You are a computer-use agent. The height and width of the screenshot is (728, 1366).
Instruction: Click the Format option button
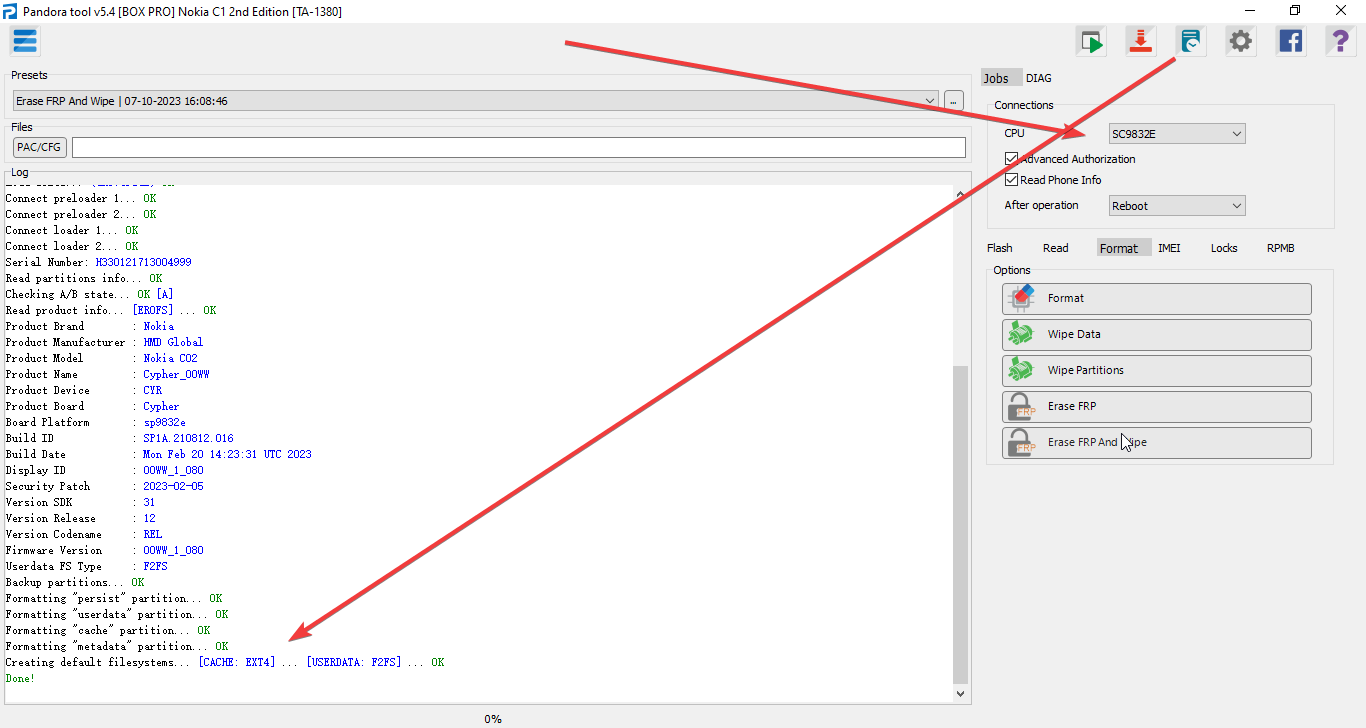click(1157, 298)
